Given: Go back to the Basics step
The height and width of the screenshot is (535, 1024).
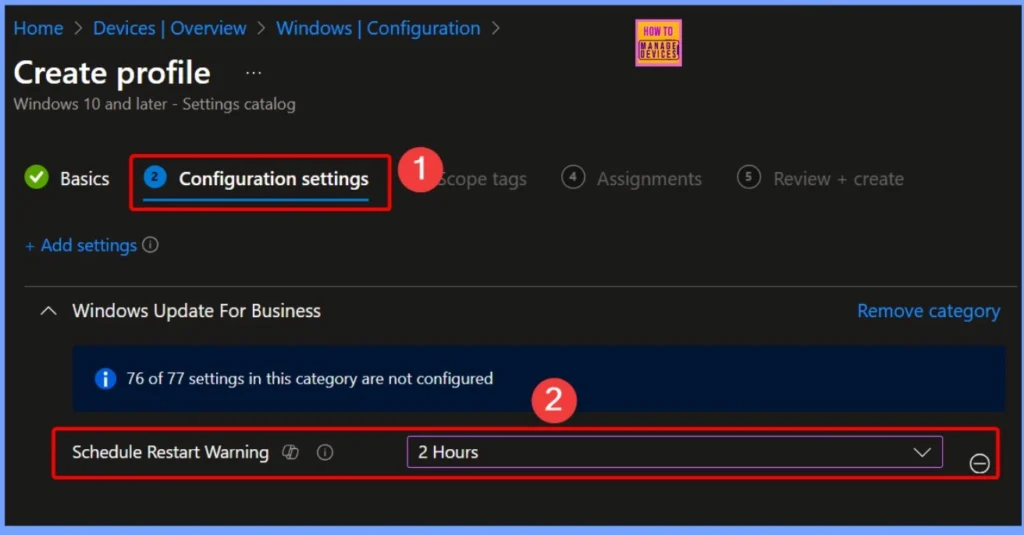Looking at the screenshot, I should [x=68, y=179].
